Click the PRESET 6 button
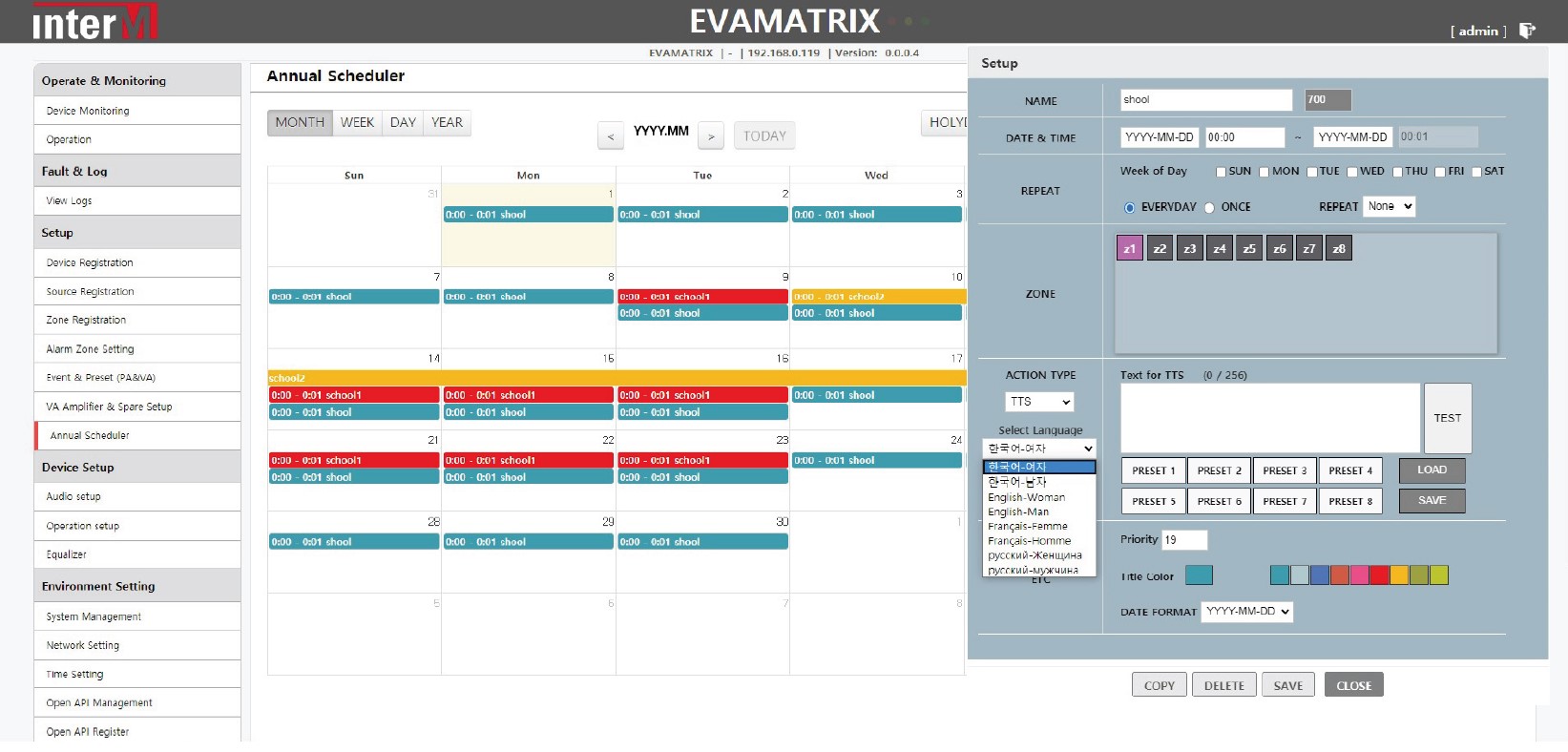The image size is (1568, 752). click(1220, 501)
